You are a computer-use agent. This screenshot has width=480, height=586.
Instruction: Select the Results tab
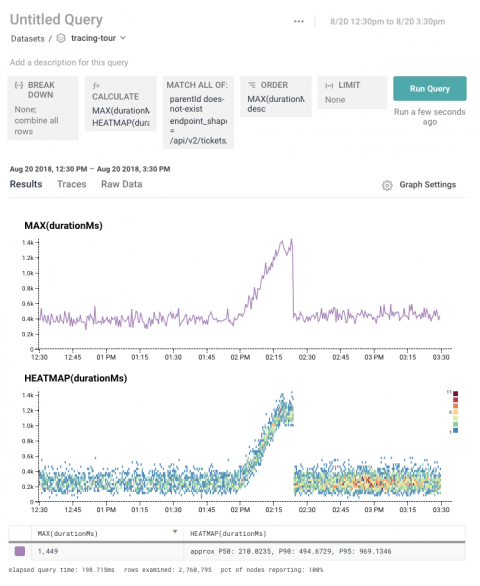[x=26, y=184]
